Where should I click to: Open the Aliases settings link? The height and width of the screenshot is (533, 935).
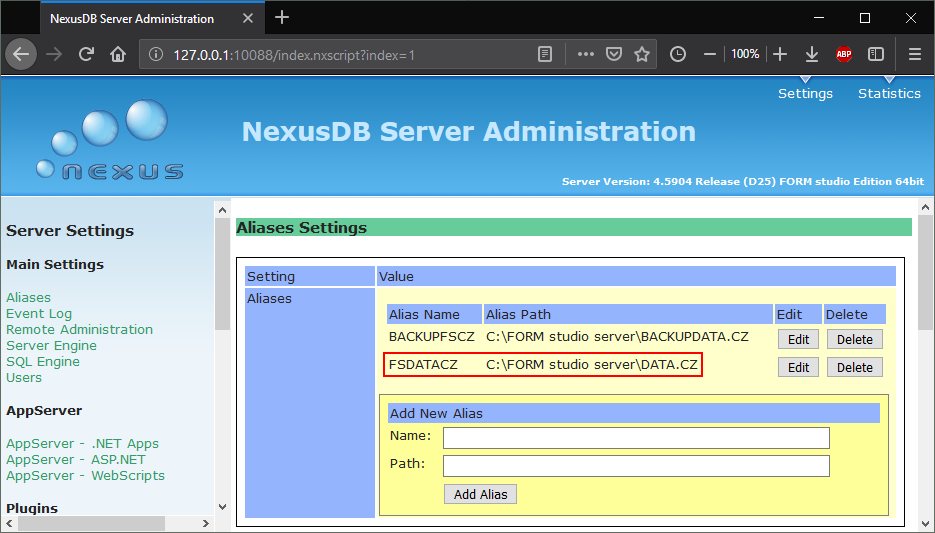(29, 297)
